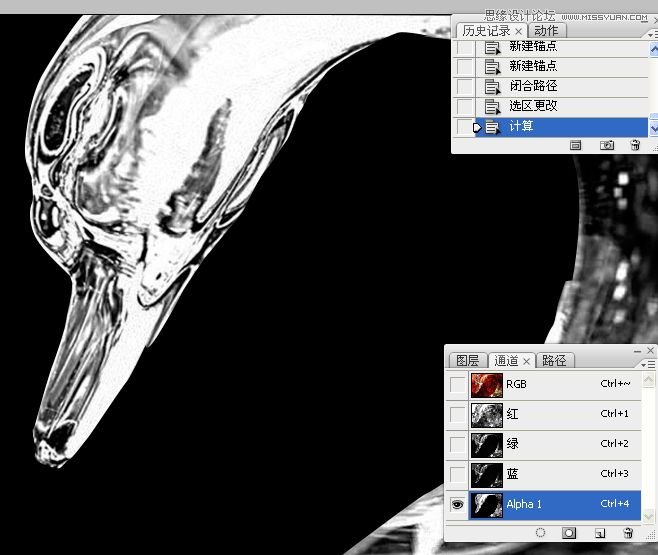This screenshot has height=555, width=658.
Task: Delete current channel trash icon
Action: tap(628, 533)
